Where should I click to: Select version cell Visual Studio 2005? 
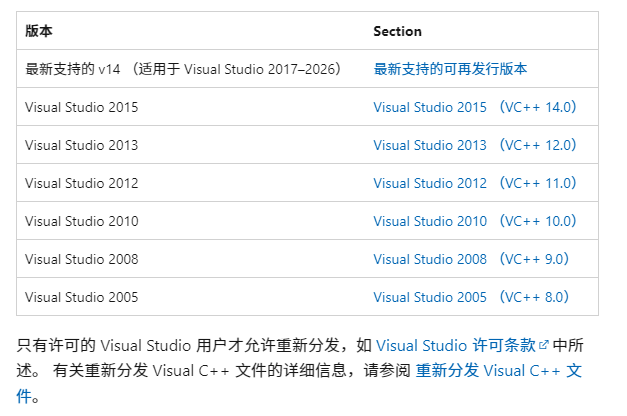click(82, 297)
